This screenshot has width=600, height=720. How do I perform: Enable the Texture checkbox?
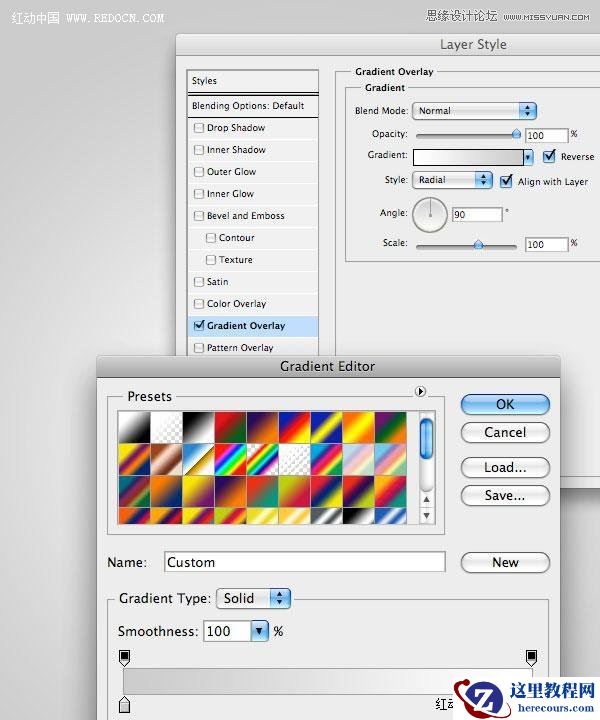tap(210, 260)
